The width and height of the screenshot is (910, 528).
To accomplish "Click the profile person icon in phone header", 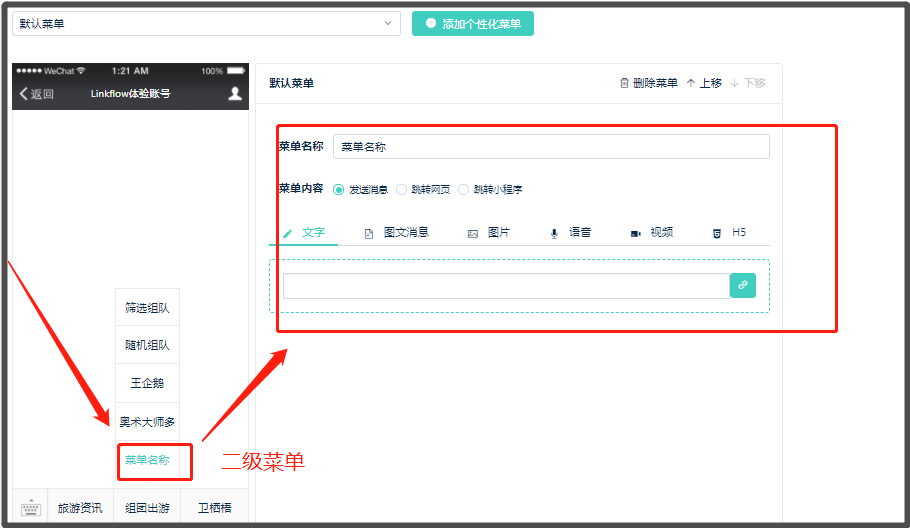I will 234,93.
